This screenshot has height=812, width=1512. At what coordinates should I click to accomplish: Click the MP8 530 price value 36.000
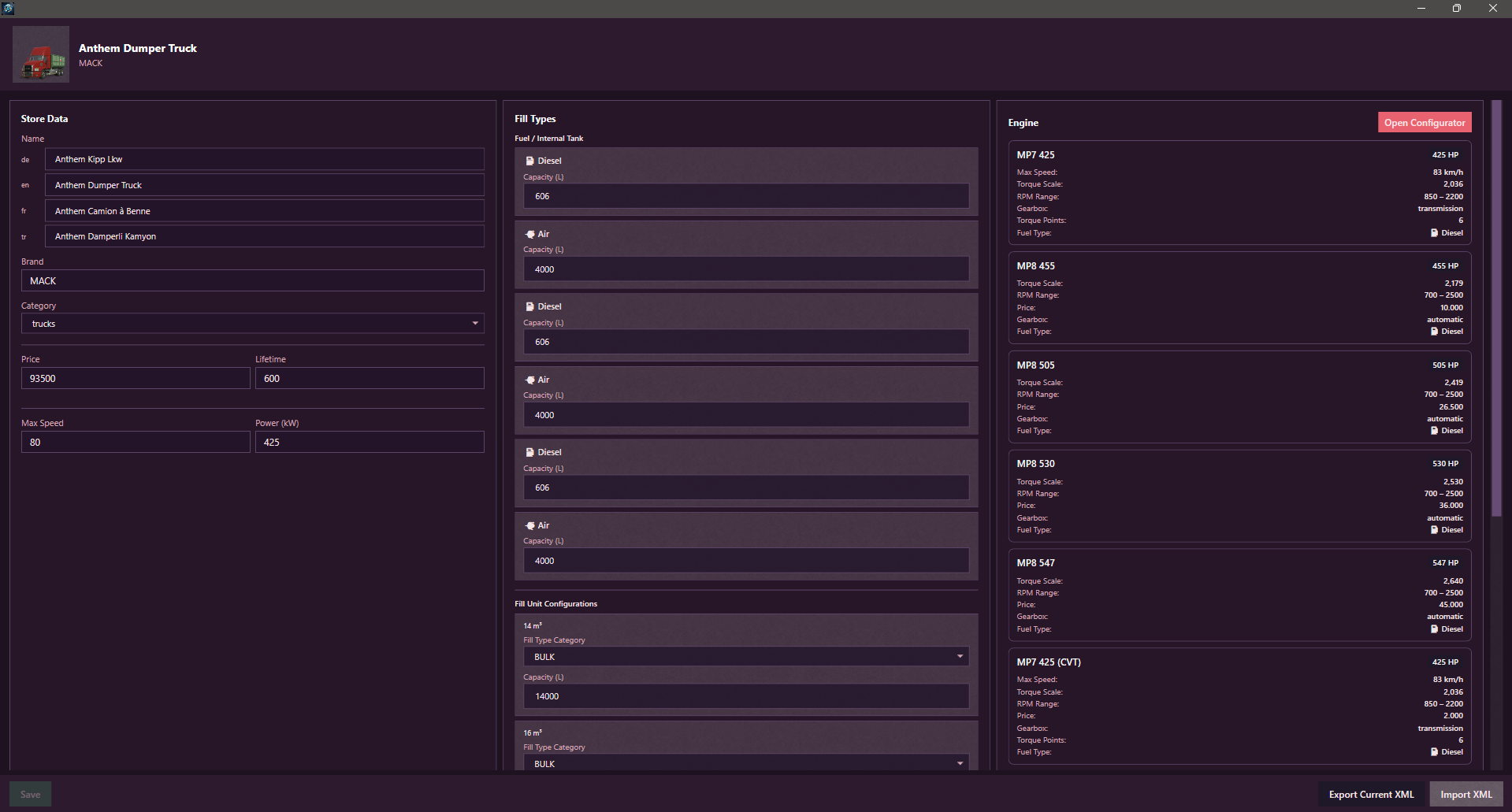pos(1451,506)
